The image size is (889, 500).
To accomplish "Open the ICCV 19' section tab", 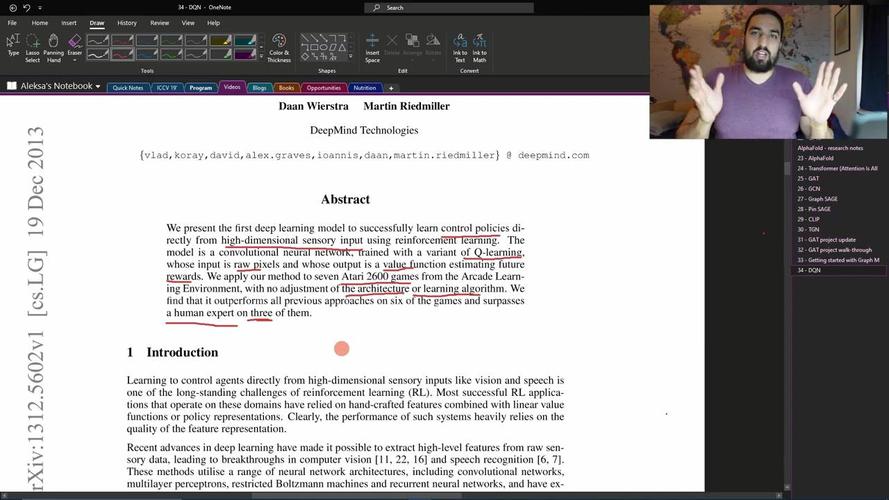I will click(x=167, y=88).
